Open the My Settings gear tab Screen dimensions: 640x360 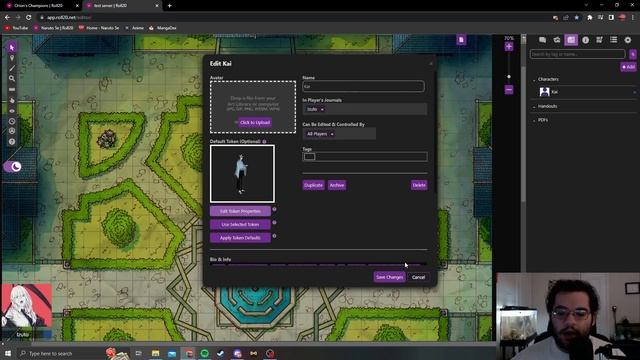coord(628,40)
